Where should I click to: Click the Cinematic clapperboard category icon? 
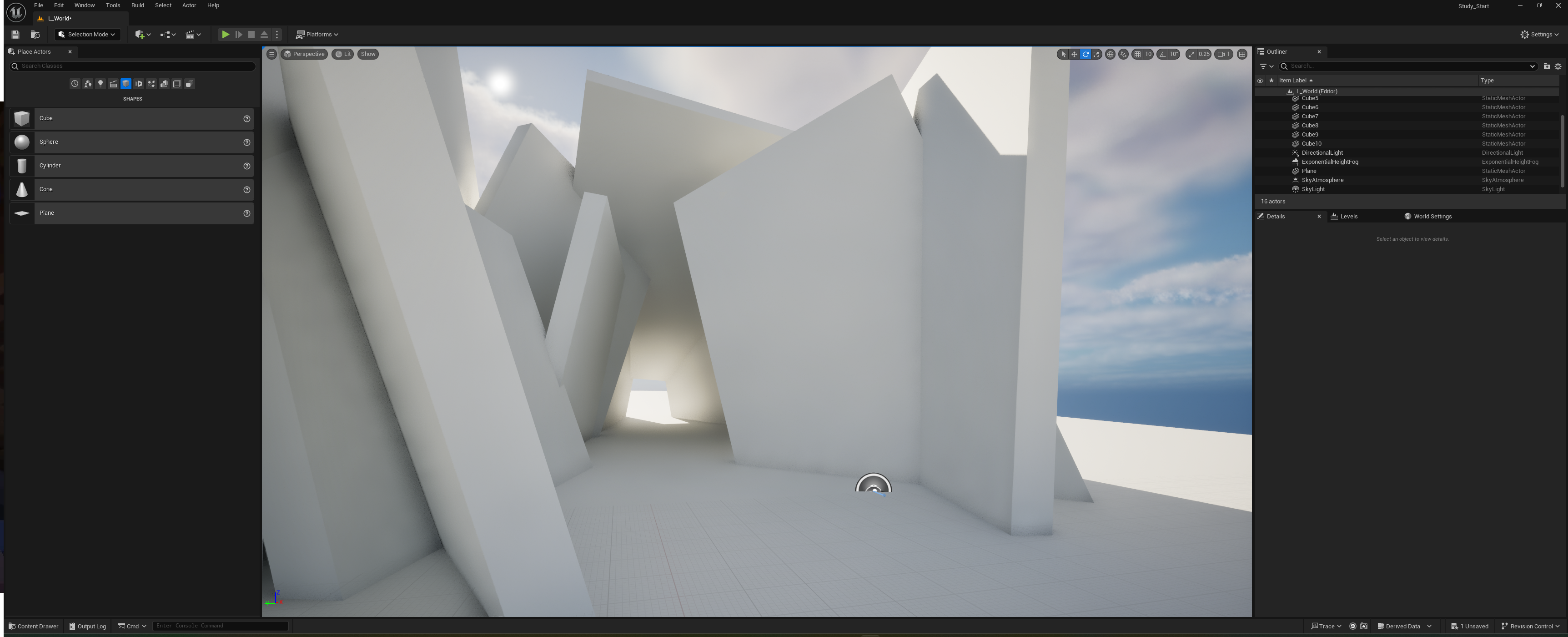coord(113,84)
